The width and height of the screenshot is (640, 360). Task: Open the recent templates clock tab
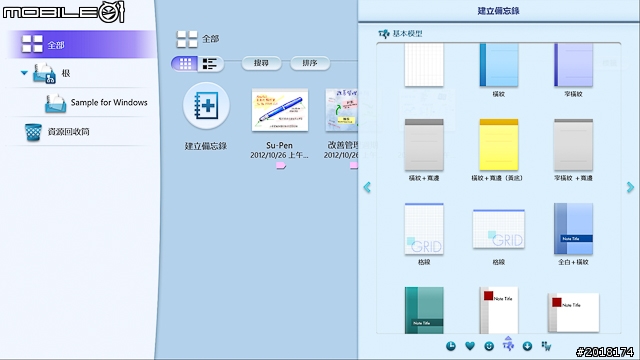451,346
